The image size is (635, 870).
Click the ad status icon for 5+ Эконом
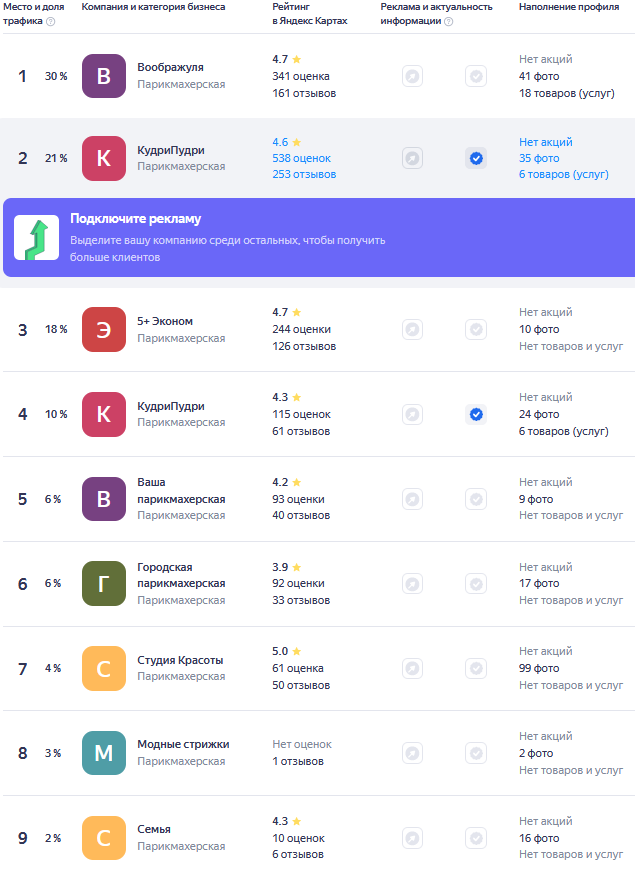pos(412,330)
